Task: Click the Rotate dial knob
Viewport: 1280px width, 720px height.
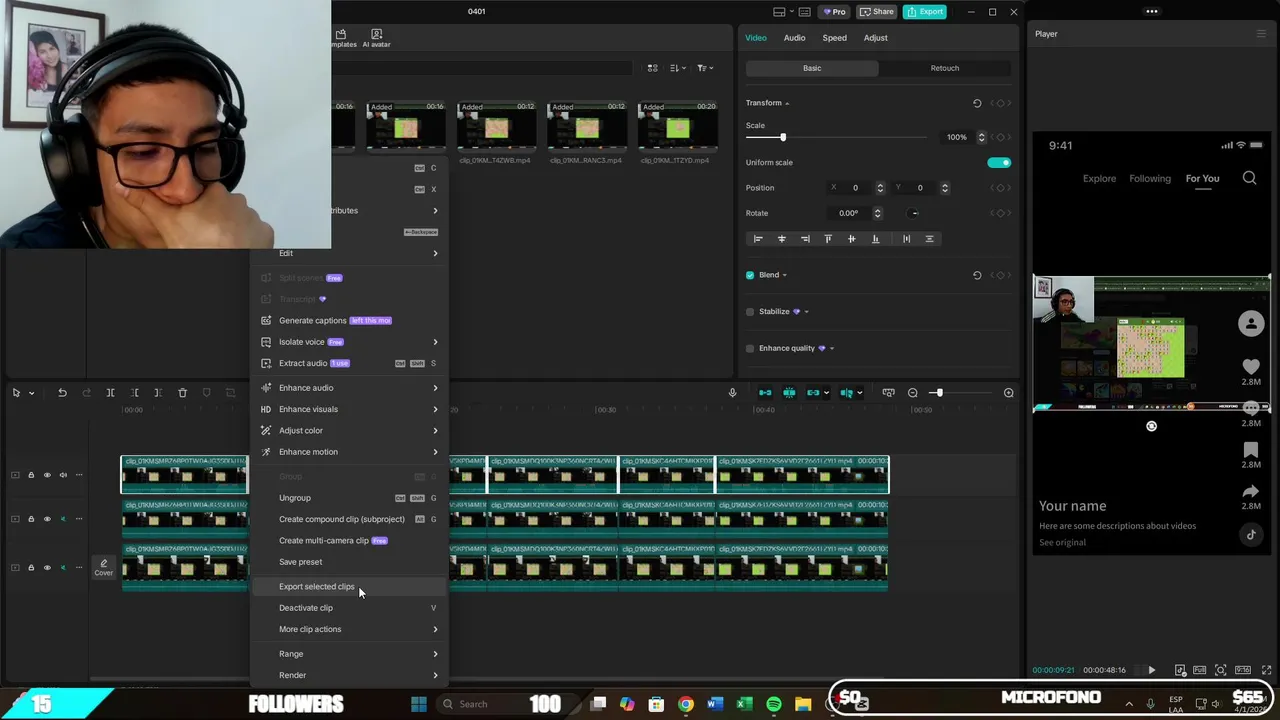Action: [x=913, y=213]
